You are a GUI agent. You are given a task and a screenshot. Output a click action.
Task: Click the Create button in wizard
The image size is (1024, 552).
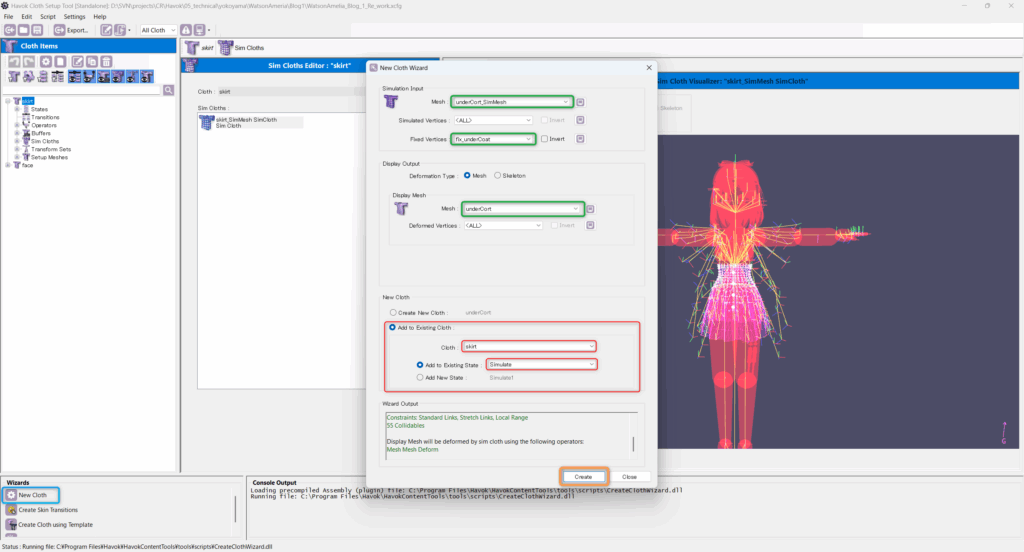click(582, 477)
